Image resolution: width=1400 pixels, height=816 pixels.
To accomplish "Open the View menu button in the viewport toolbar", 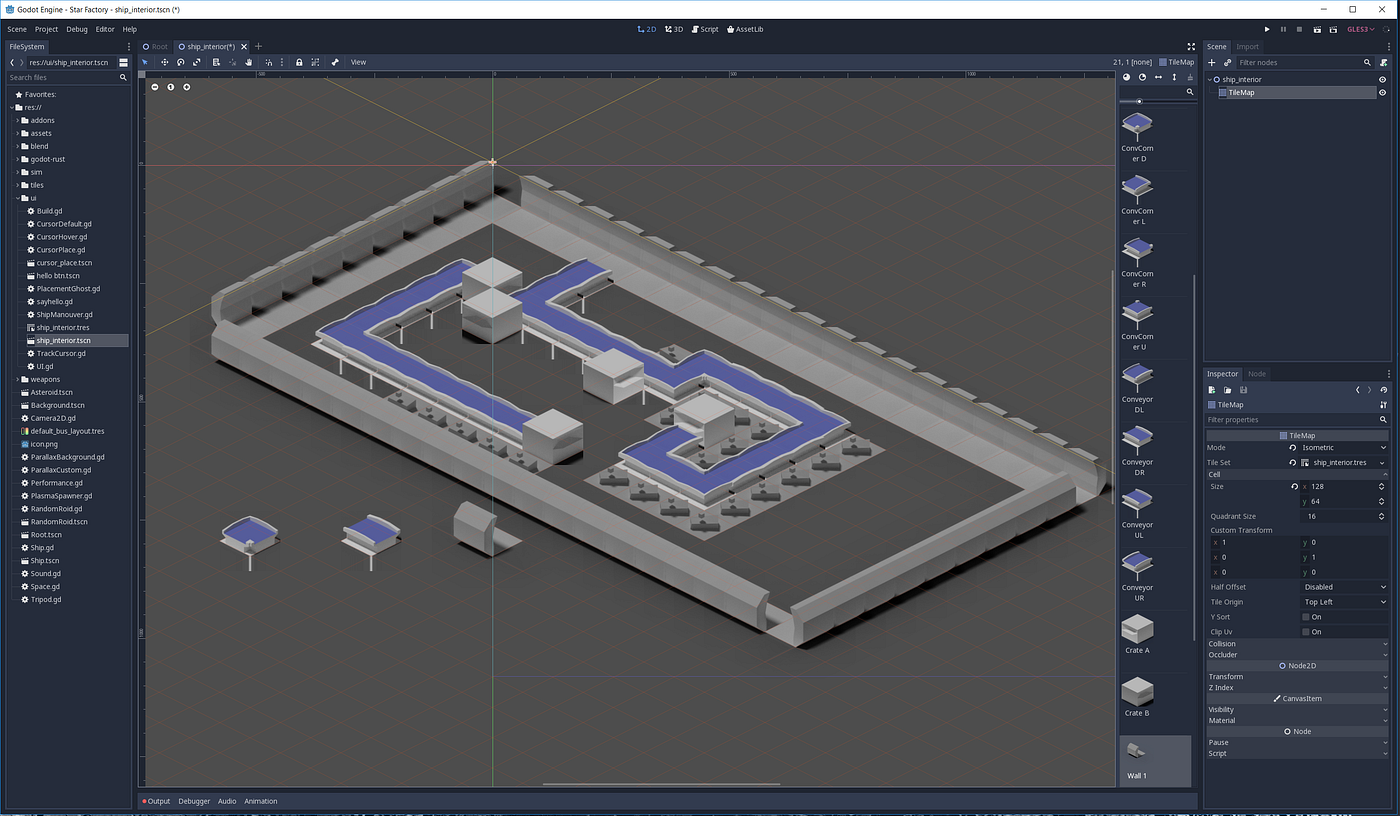I will (x=358, y=62).
